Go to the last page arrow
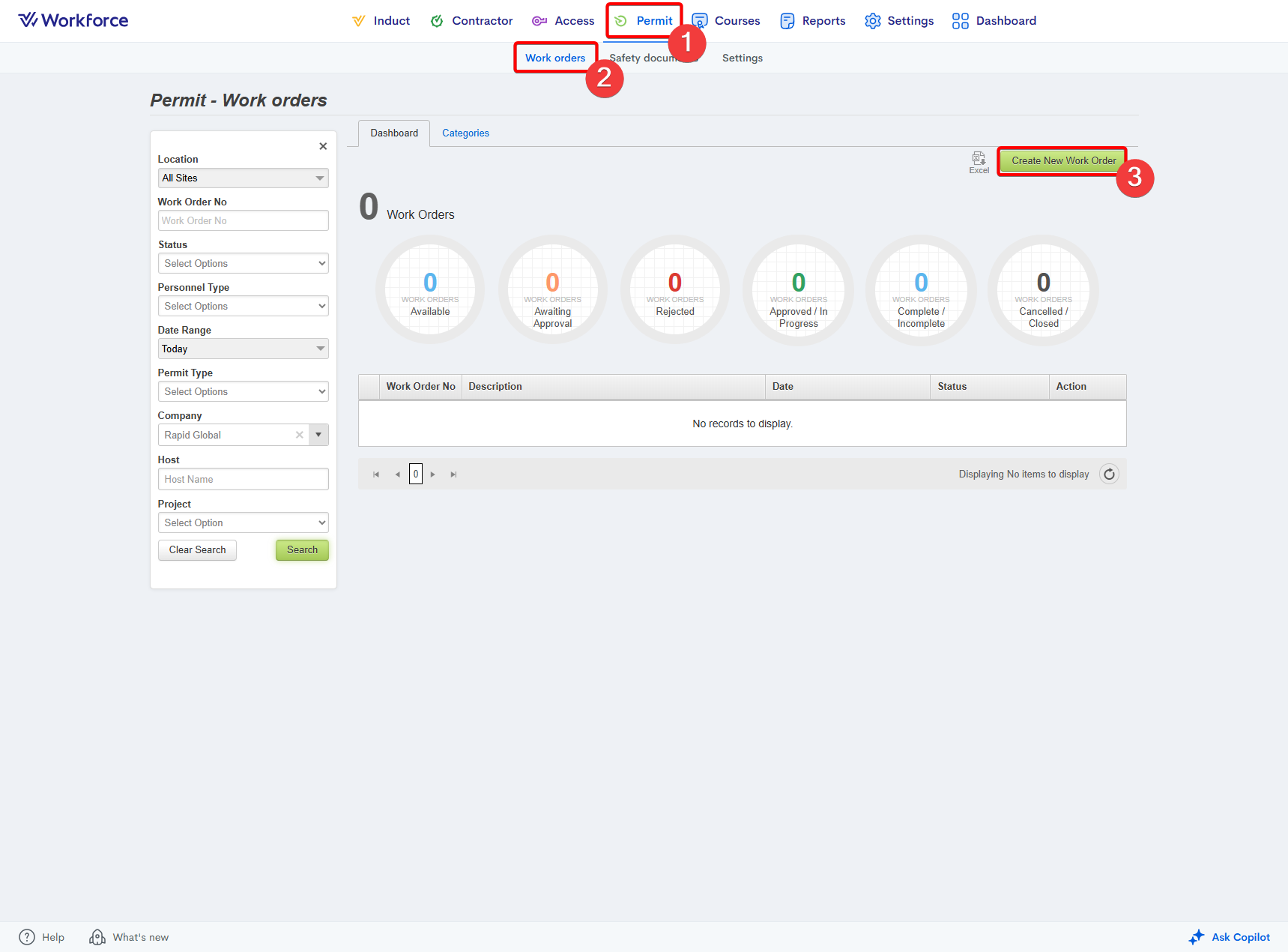Screen dimensions: 1288x952 [x=453, y=475]
